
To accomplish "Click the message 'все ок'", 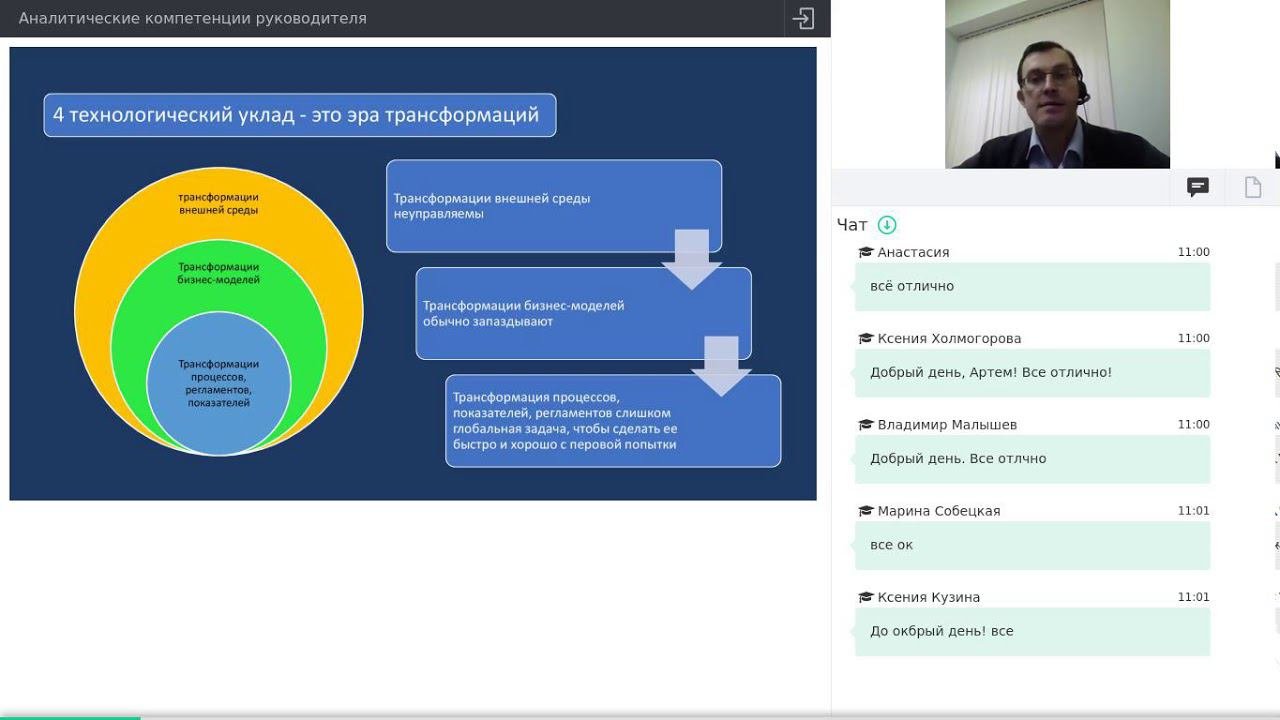I will click(1032, 545).
